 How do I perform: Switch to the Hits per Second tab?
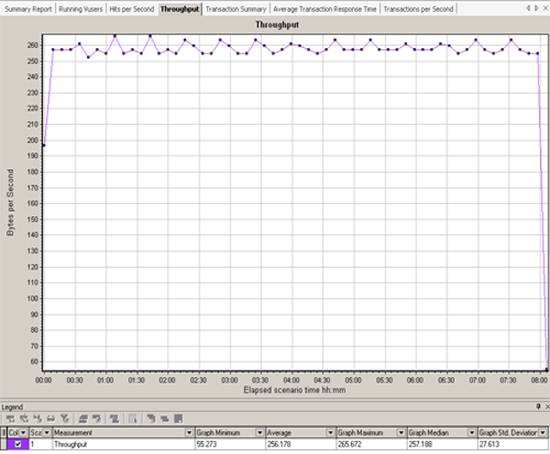[x=132, y=9]
